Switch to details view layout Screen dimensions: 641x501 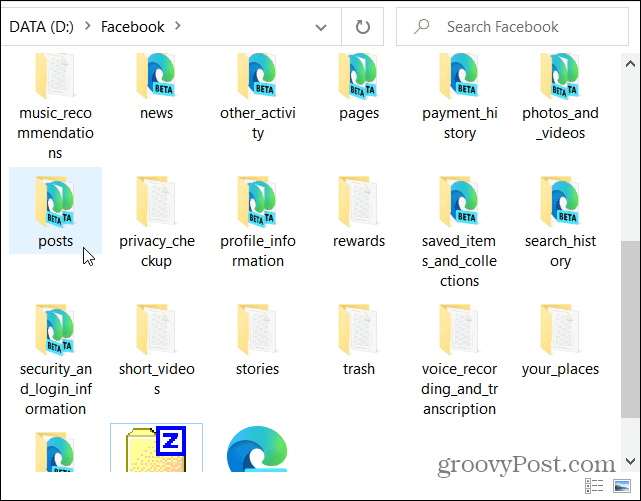click(594, 486)
